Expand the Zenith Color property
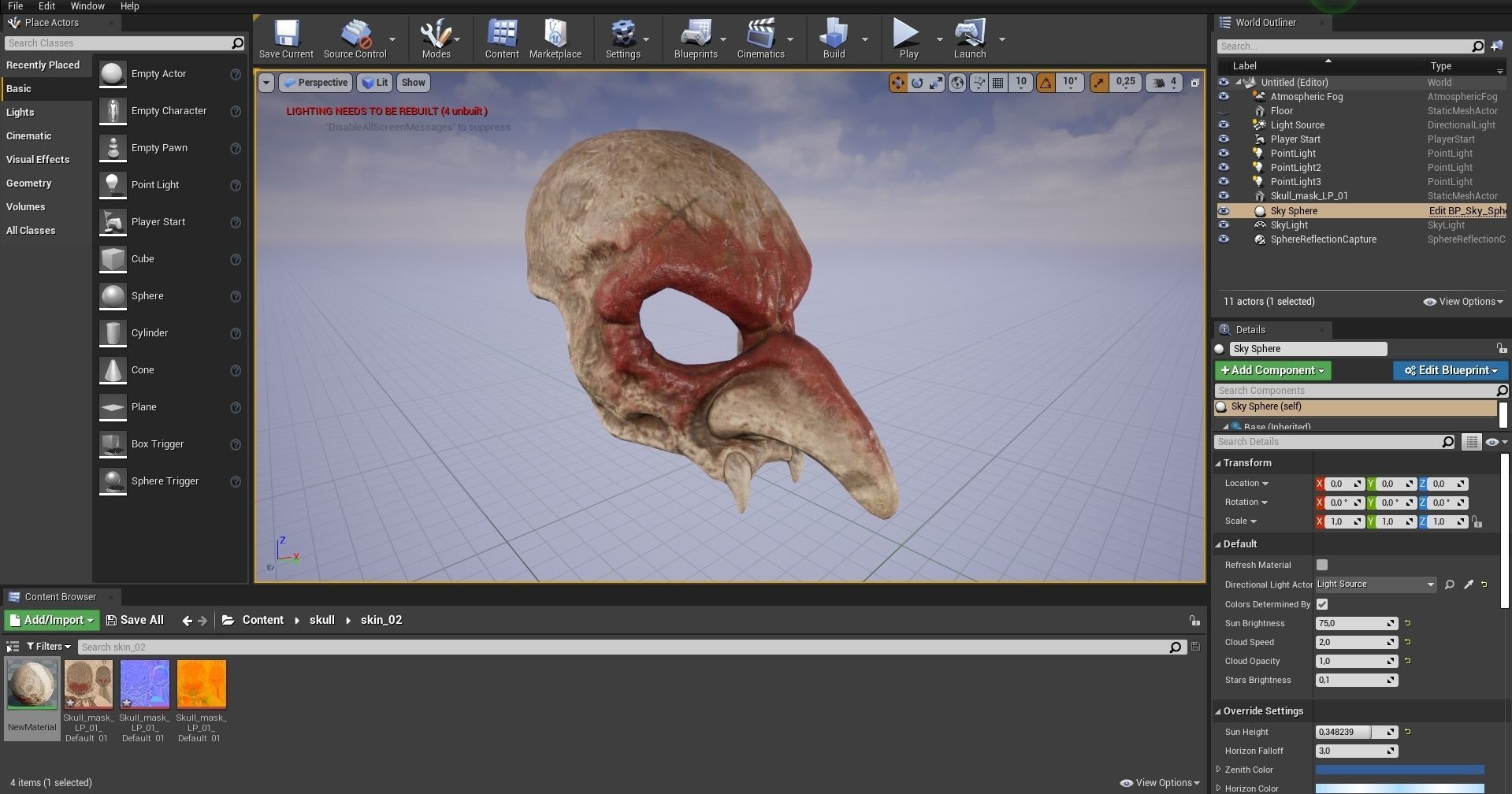Viewport: 1512px width, 794px height. point(1219,770)
